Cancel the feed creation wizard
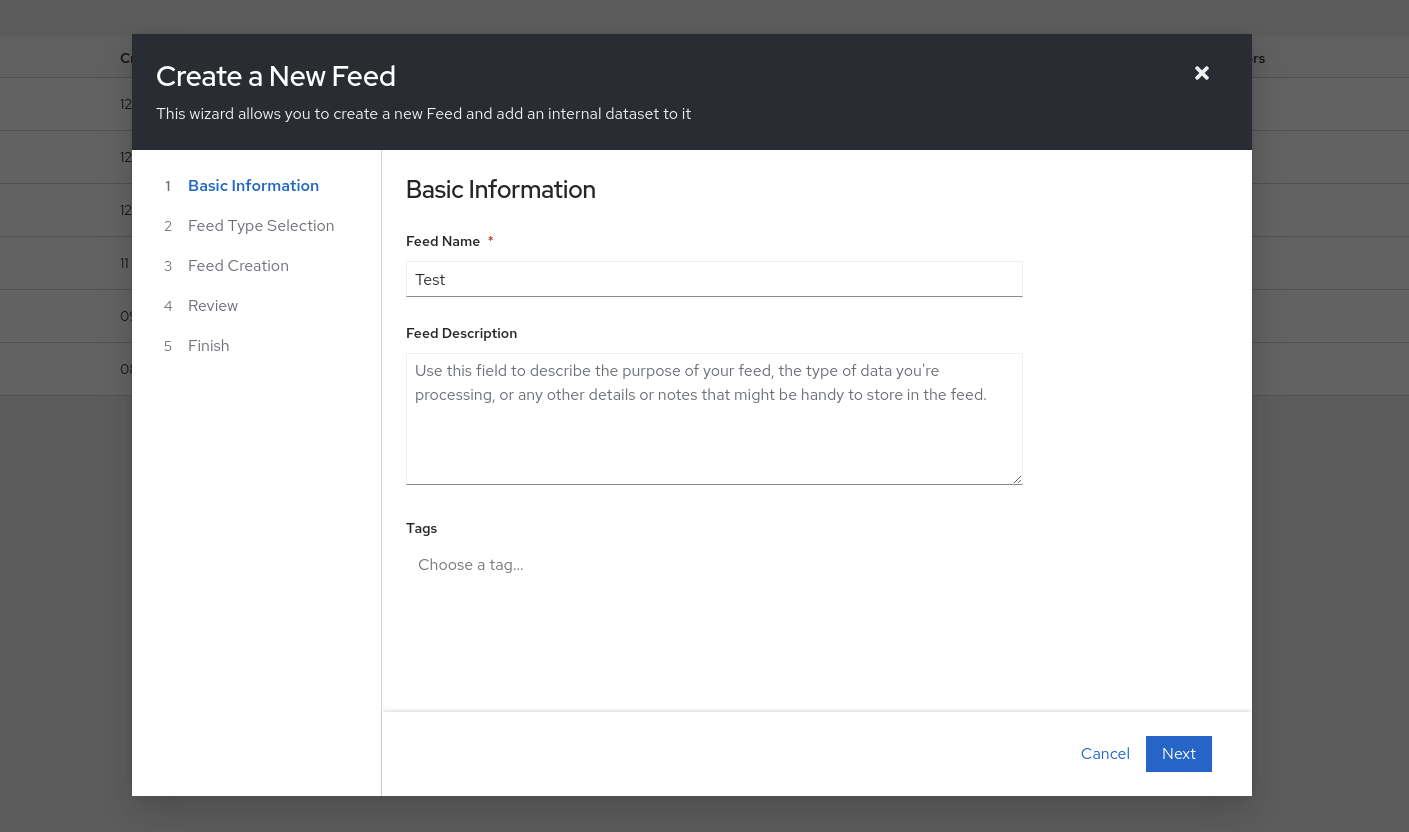Viewport: 1409px width, 832px height. click(x=1105, y=753)
